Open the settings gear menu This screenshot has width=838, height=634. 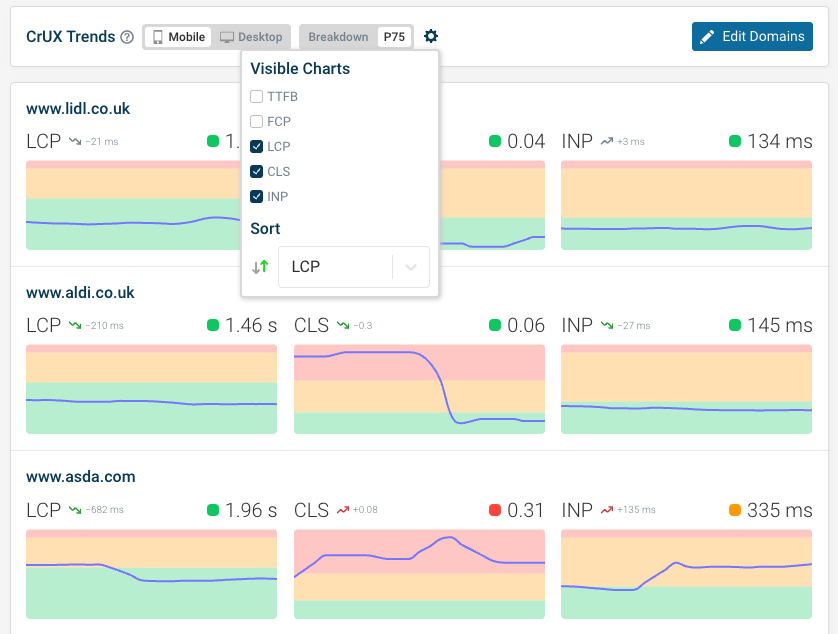431,36
